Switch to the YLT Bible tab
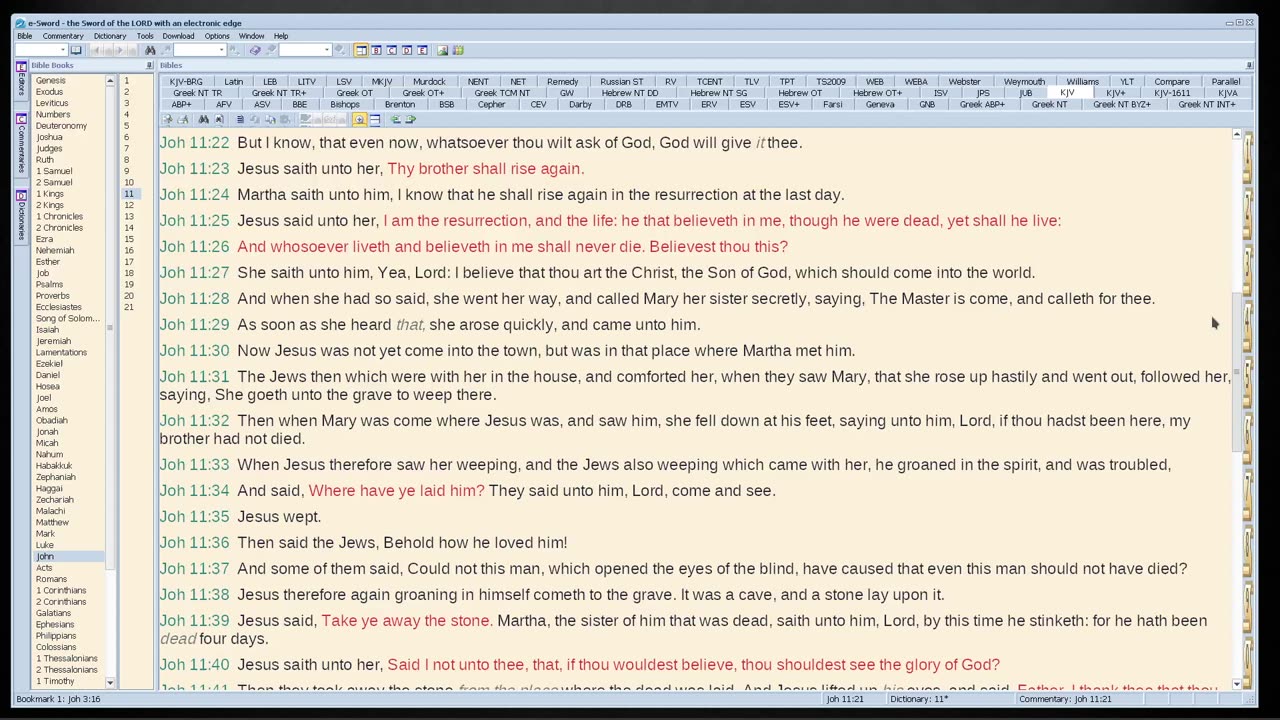This screenshot has height=720, width=1280. pyautogui.click(x=1127, y=82)
